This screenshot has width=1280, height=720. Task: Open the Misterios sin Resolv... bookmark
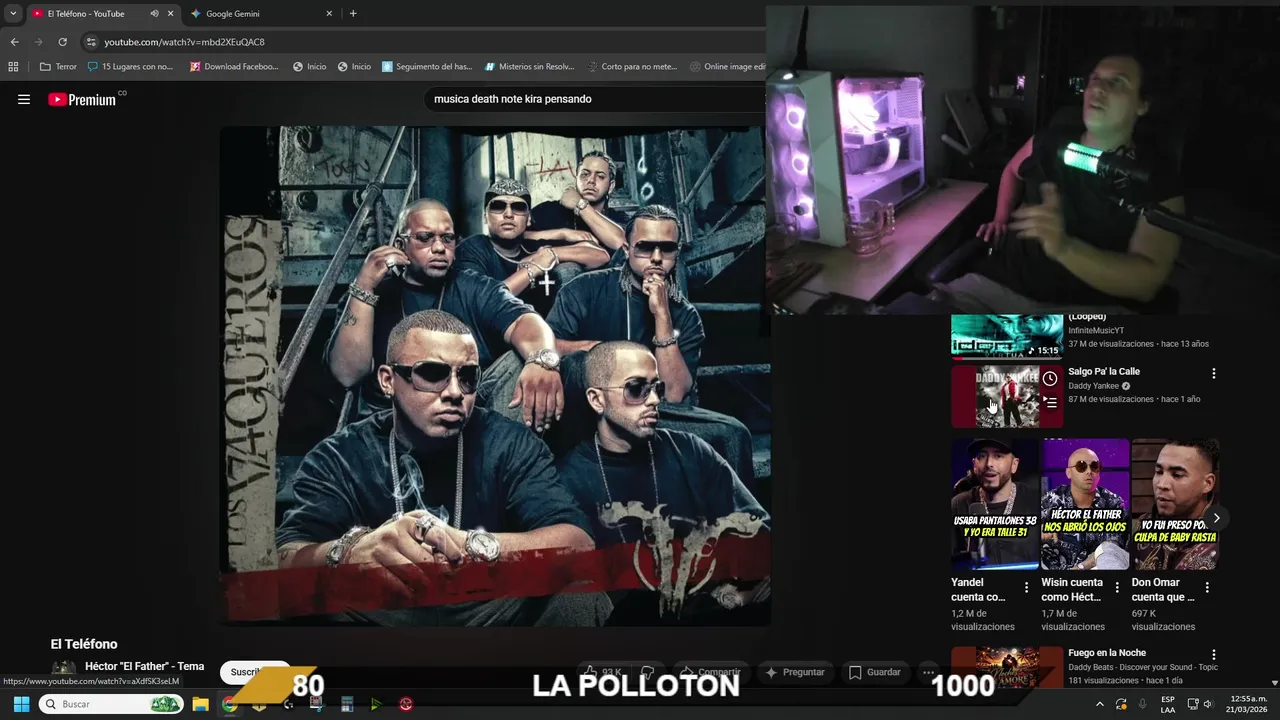530,67
